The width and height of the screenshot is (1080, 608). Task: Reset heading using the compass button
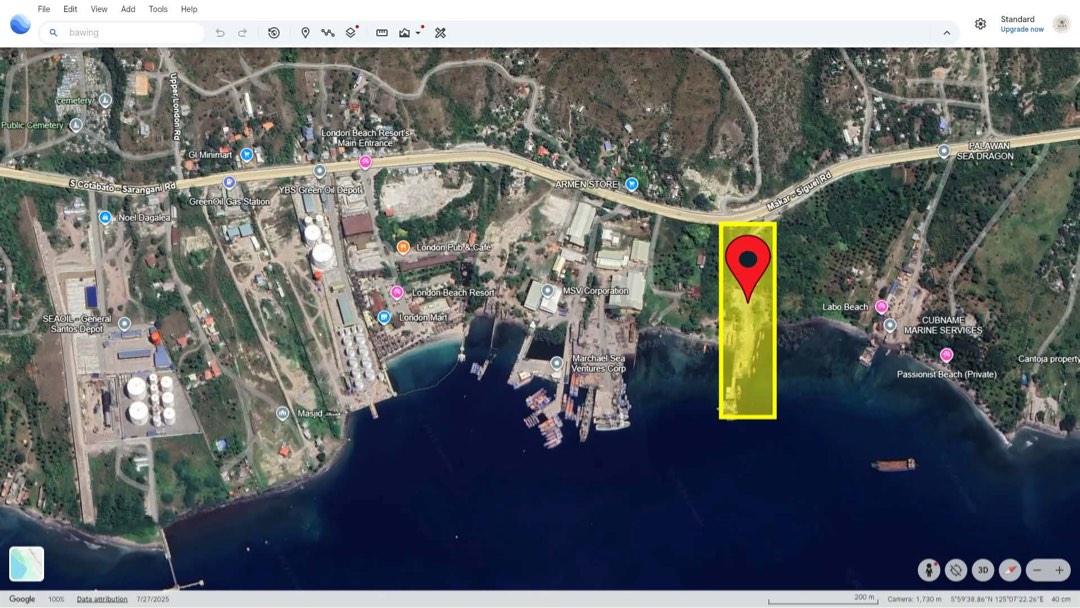pyautogui.click(x=1010, y=569)
